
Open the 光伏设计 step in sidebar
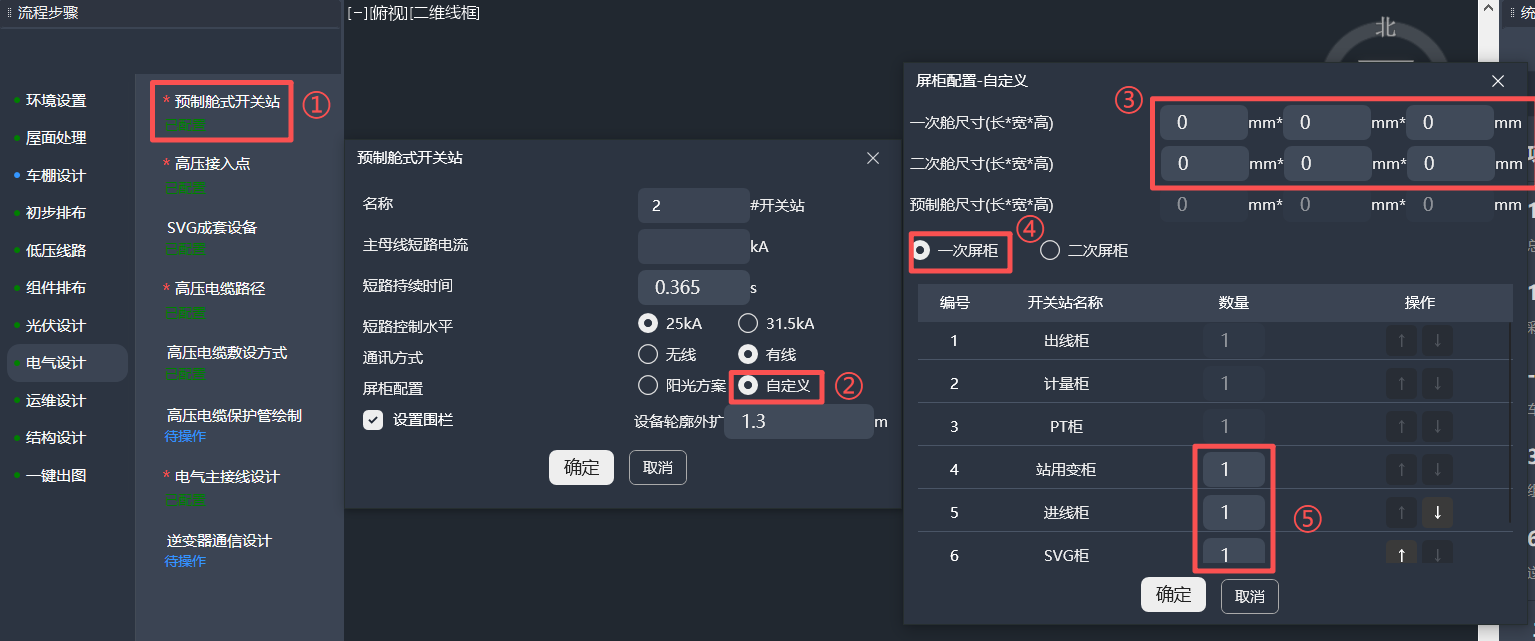56,326
